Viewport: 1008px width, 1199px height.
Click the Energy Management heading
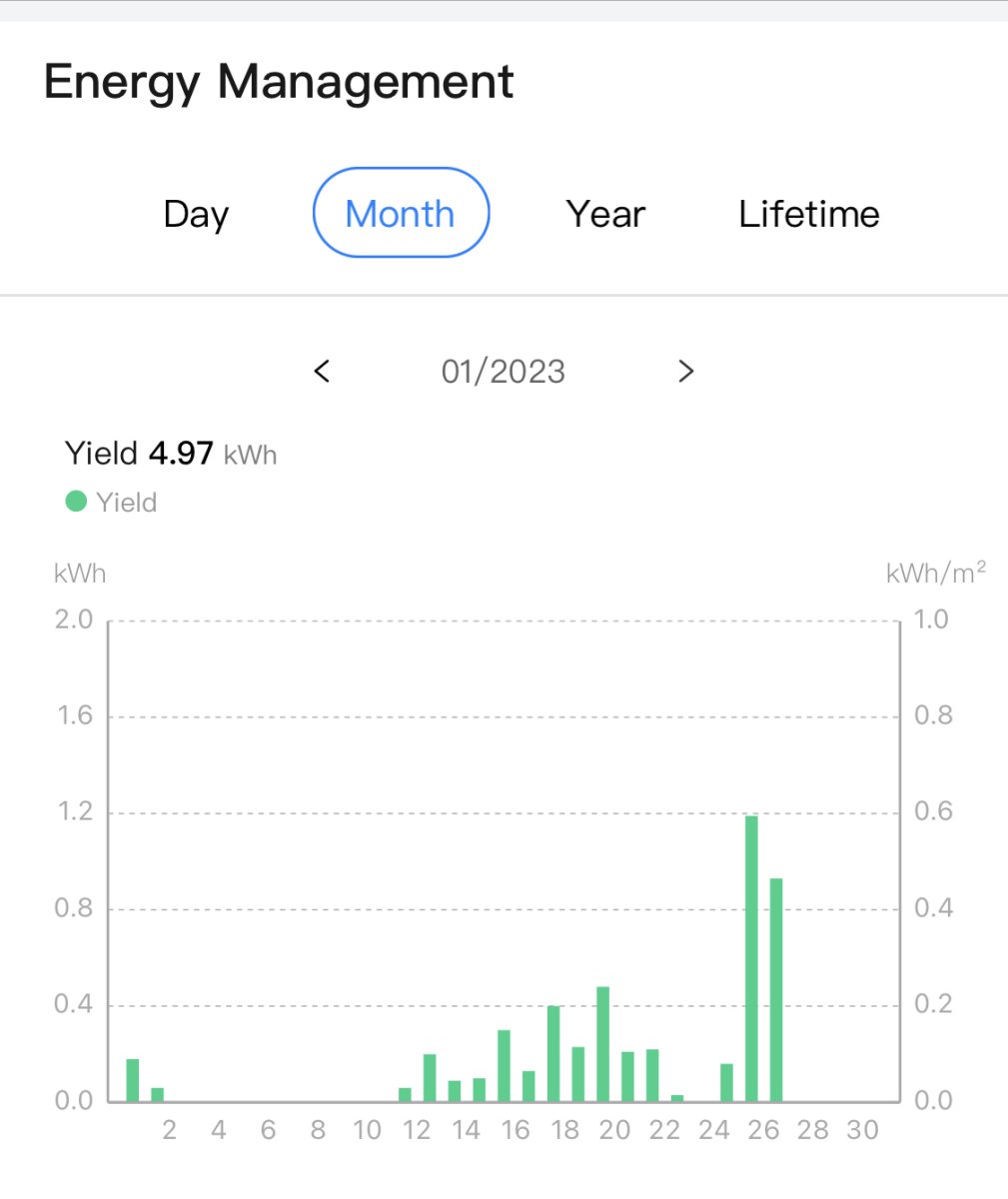coord(279,82)
